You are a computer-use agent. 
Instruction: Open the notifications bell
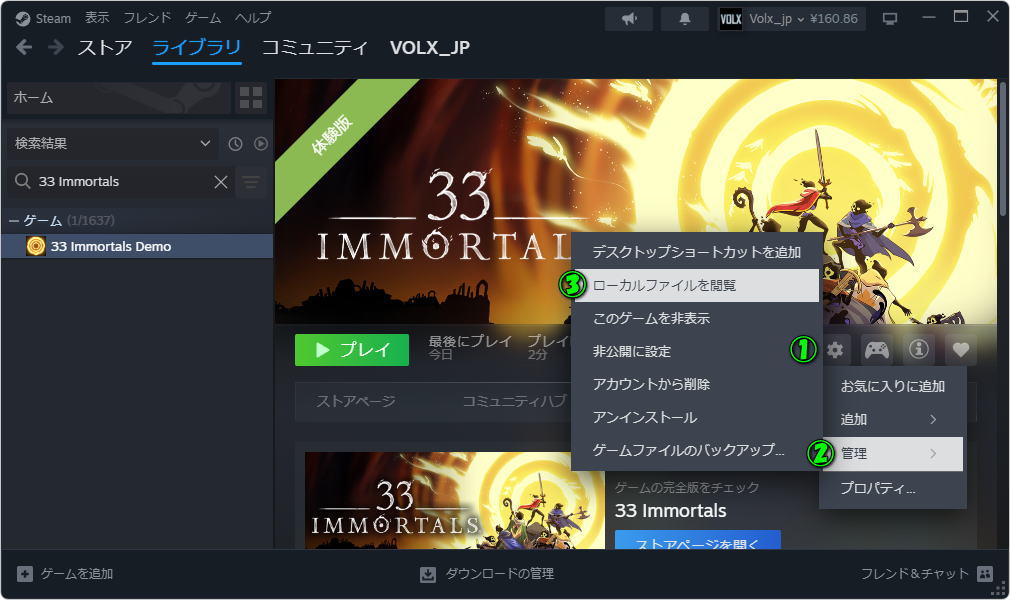[x=685, y=19]
